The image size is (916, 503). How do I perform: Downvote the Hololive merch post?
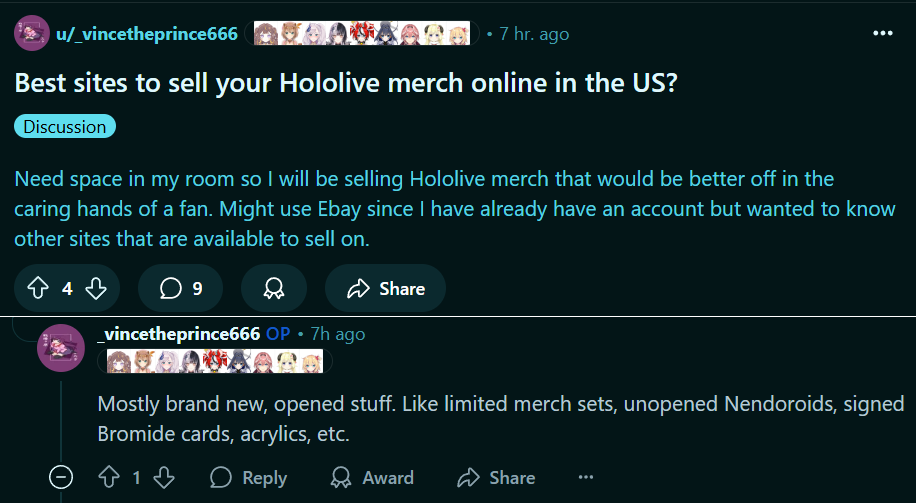click(97, 289)
